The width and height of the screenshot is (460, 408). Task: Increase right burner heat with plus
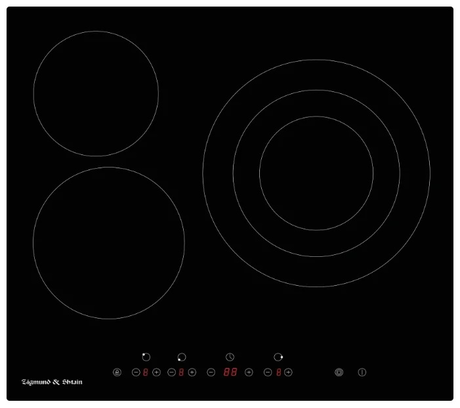point(288,372)
